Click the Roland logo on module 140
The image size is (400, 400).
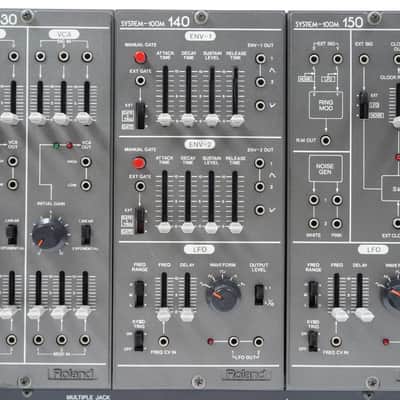pyautogui.click(x=247, y=374)
